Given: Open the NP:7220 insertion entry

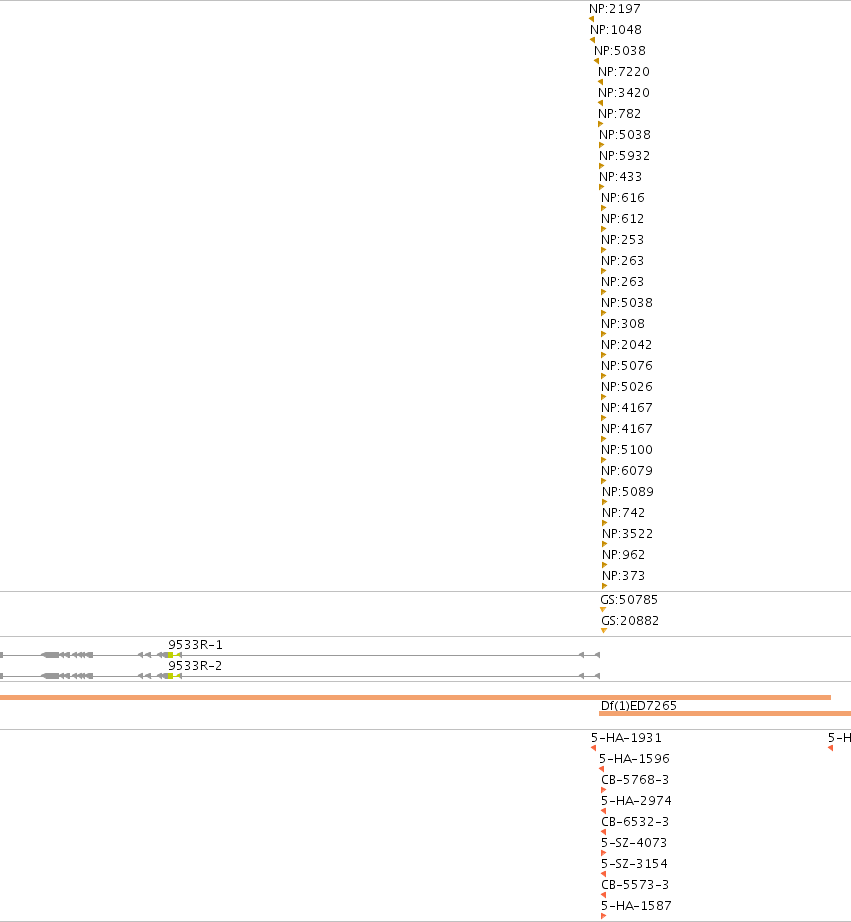Looking at the screenshot, I should (x=624, y=72).
